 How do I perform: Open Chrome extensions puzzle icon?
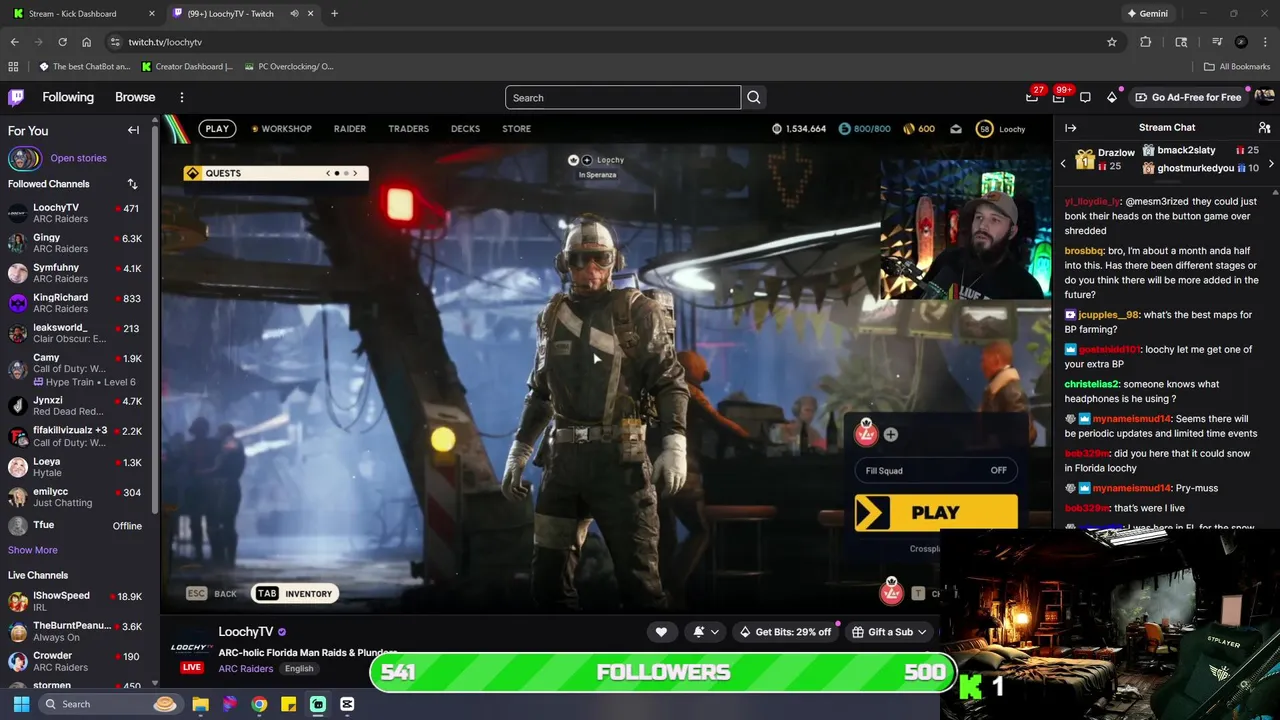pyautogui.click(x=1146, y=42)
